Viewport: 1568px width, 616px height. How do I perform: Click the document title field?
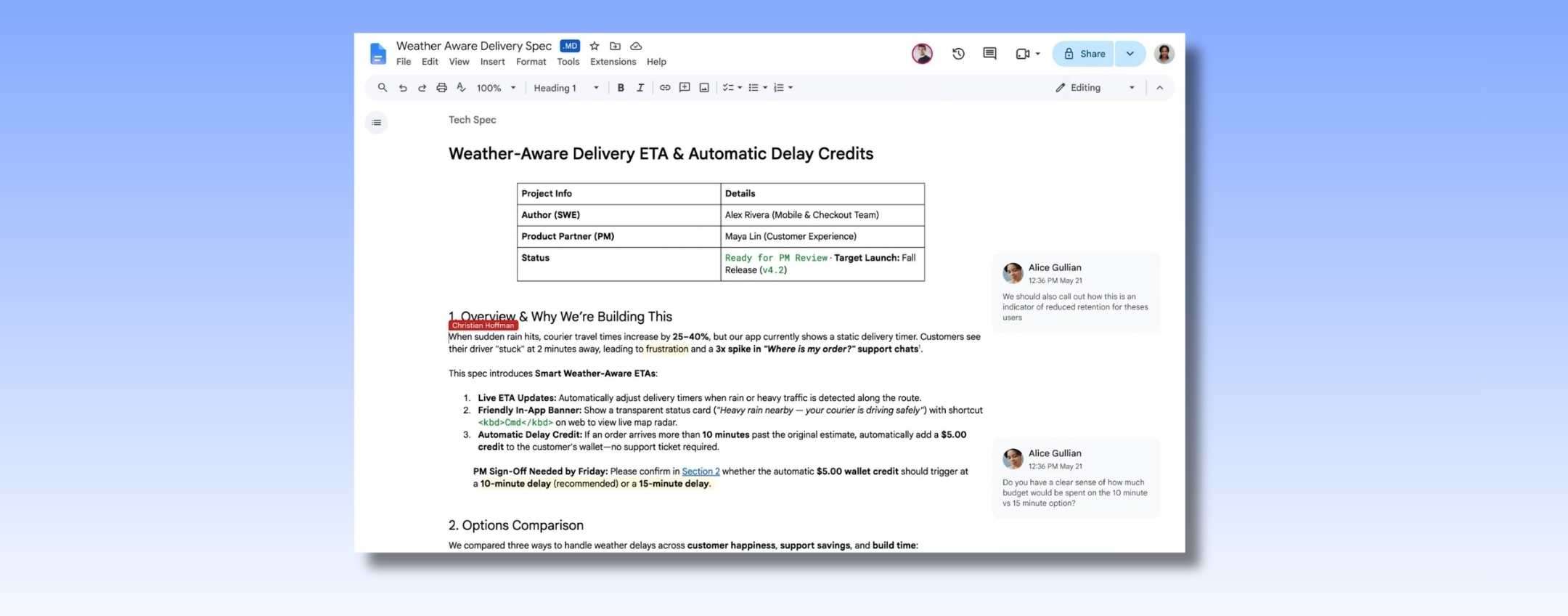click(473, 46)
